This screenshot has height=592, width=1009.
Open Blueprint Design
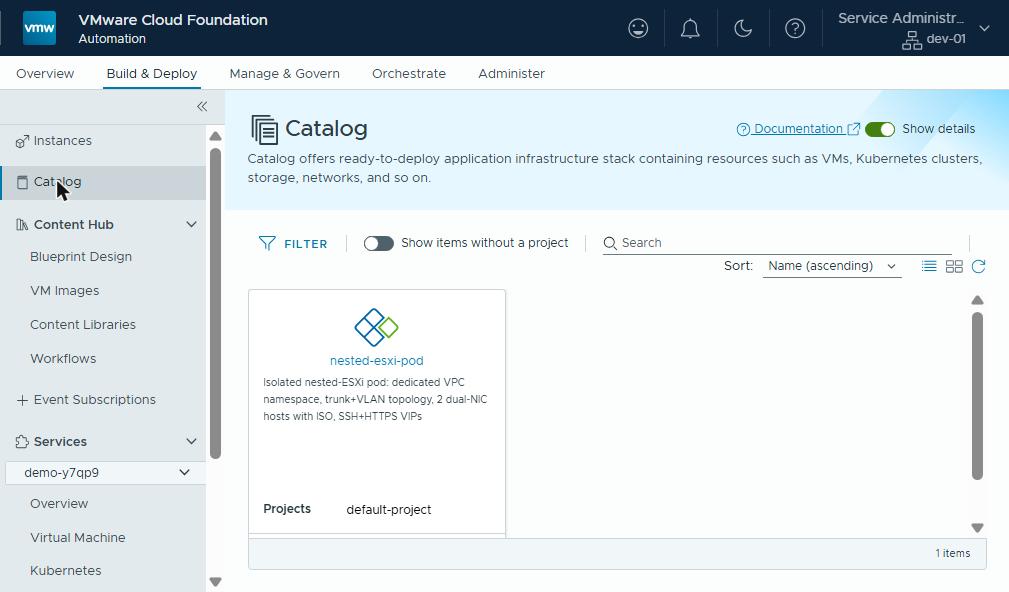81,257
